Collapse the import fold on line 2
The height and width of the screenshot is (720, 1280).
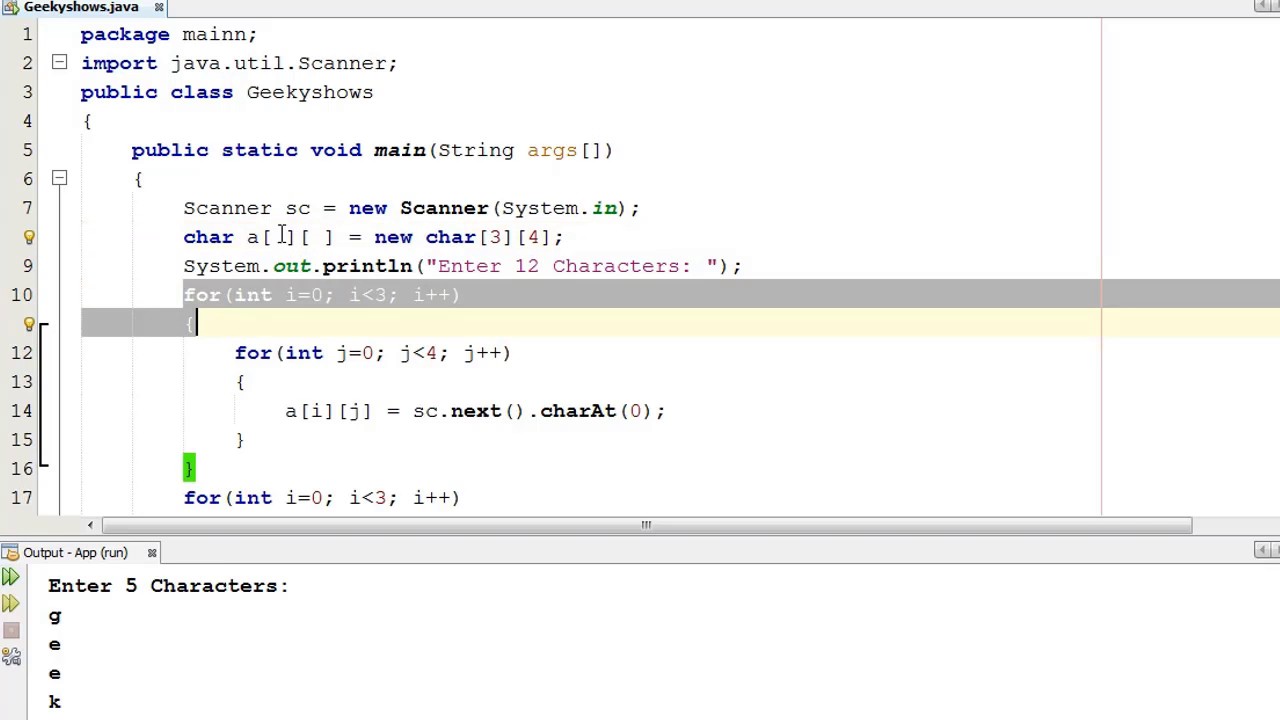pos(59,63)
